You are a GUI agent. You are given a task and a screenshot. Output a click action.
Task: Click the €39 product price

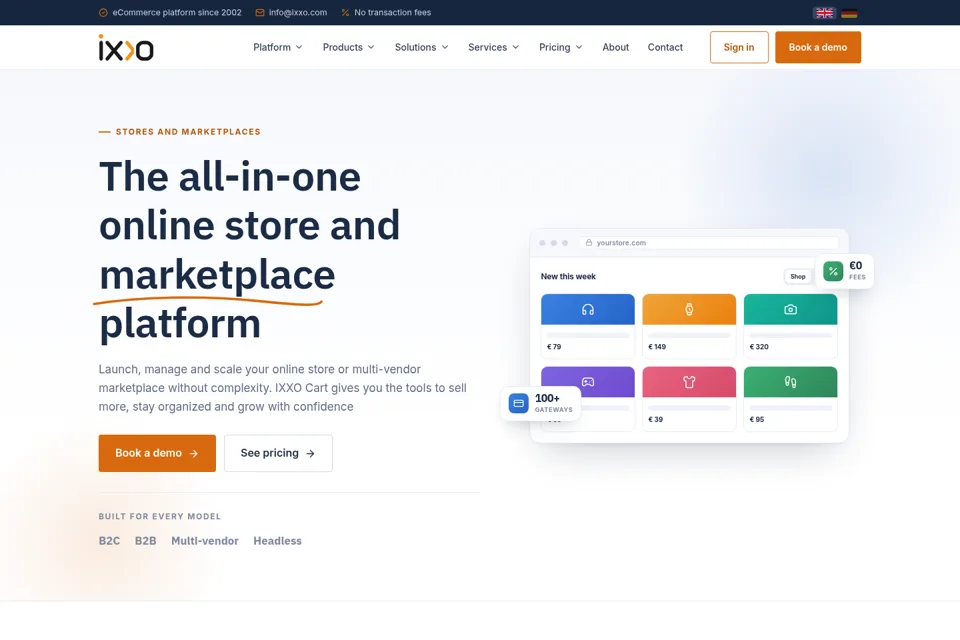pos(655,420)
